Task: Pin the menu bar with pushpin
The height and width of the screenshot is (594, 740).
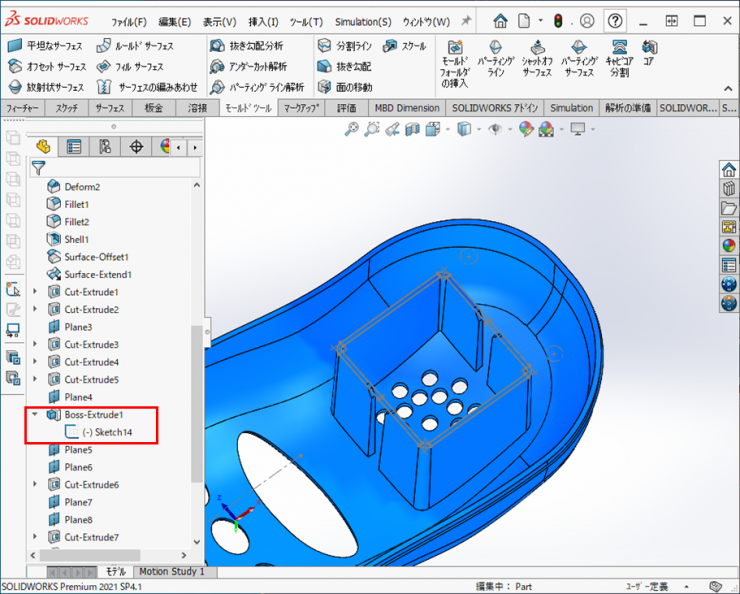Action: (466, 21)
